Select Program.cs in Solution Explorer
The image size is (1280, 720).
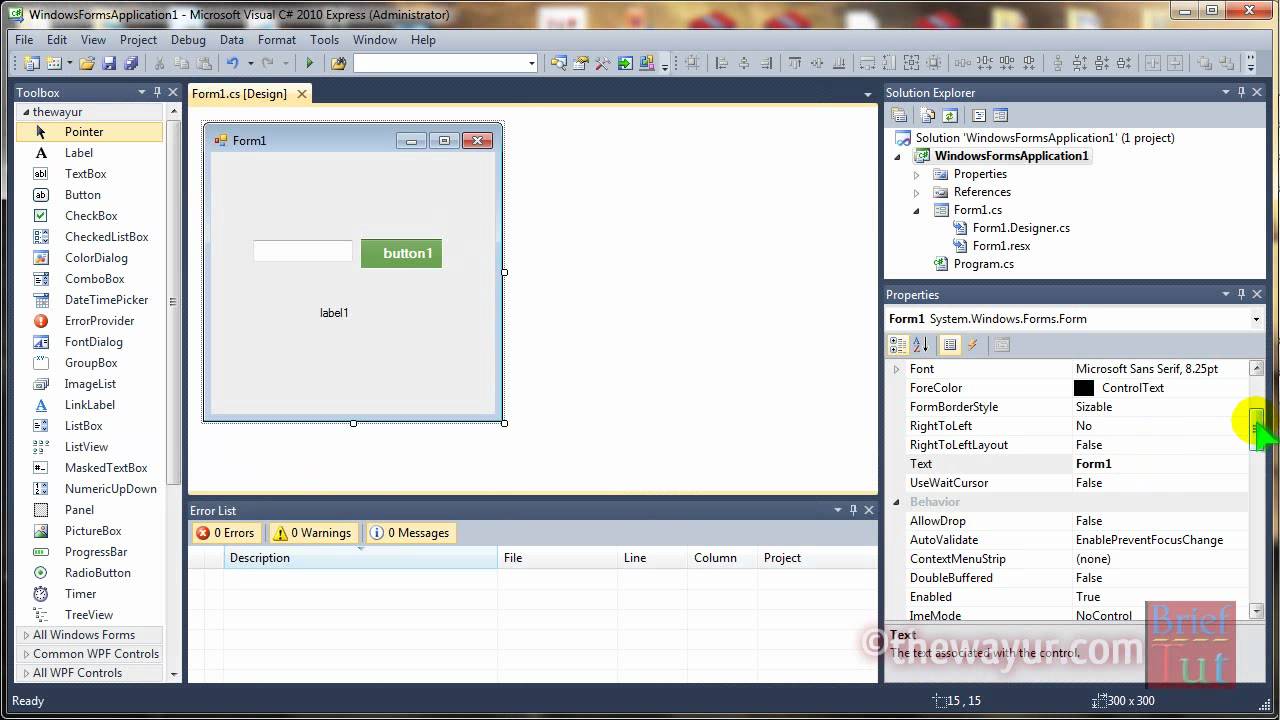click(x=984, y=264)
